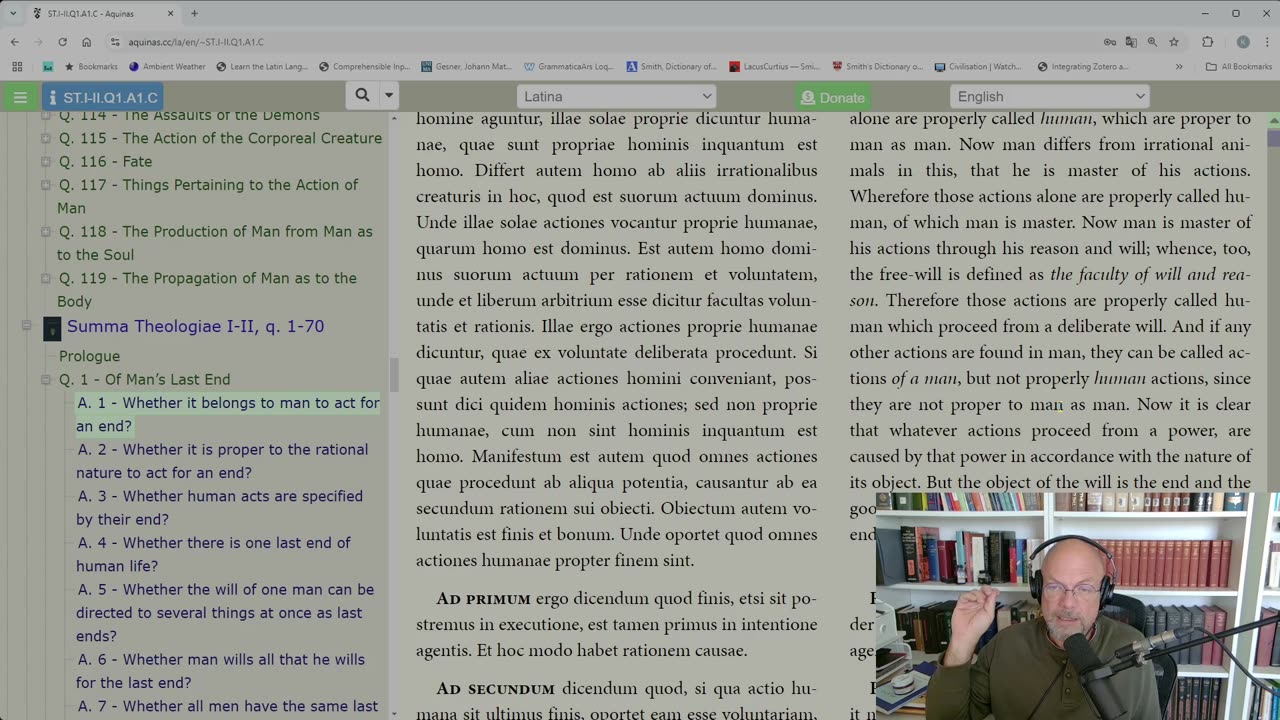This screenshot has width=1280, height=720.
Task: Expand the Q. 117 tree node
Action: click(x=45, y=185)
